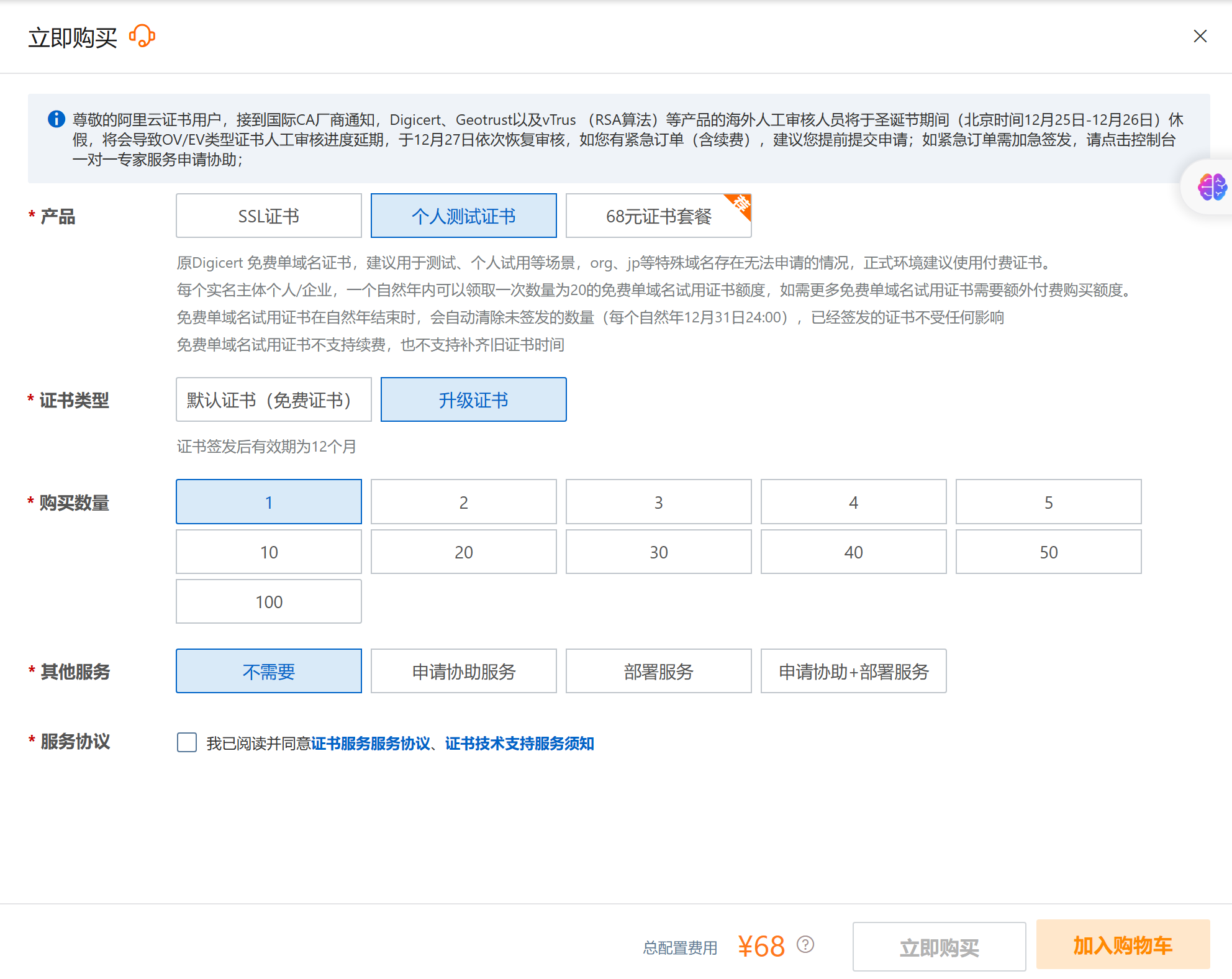Open the 证书技术支持服务须知 link
The image size is (1232, 979).
click(520, 743)
